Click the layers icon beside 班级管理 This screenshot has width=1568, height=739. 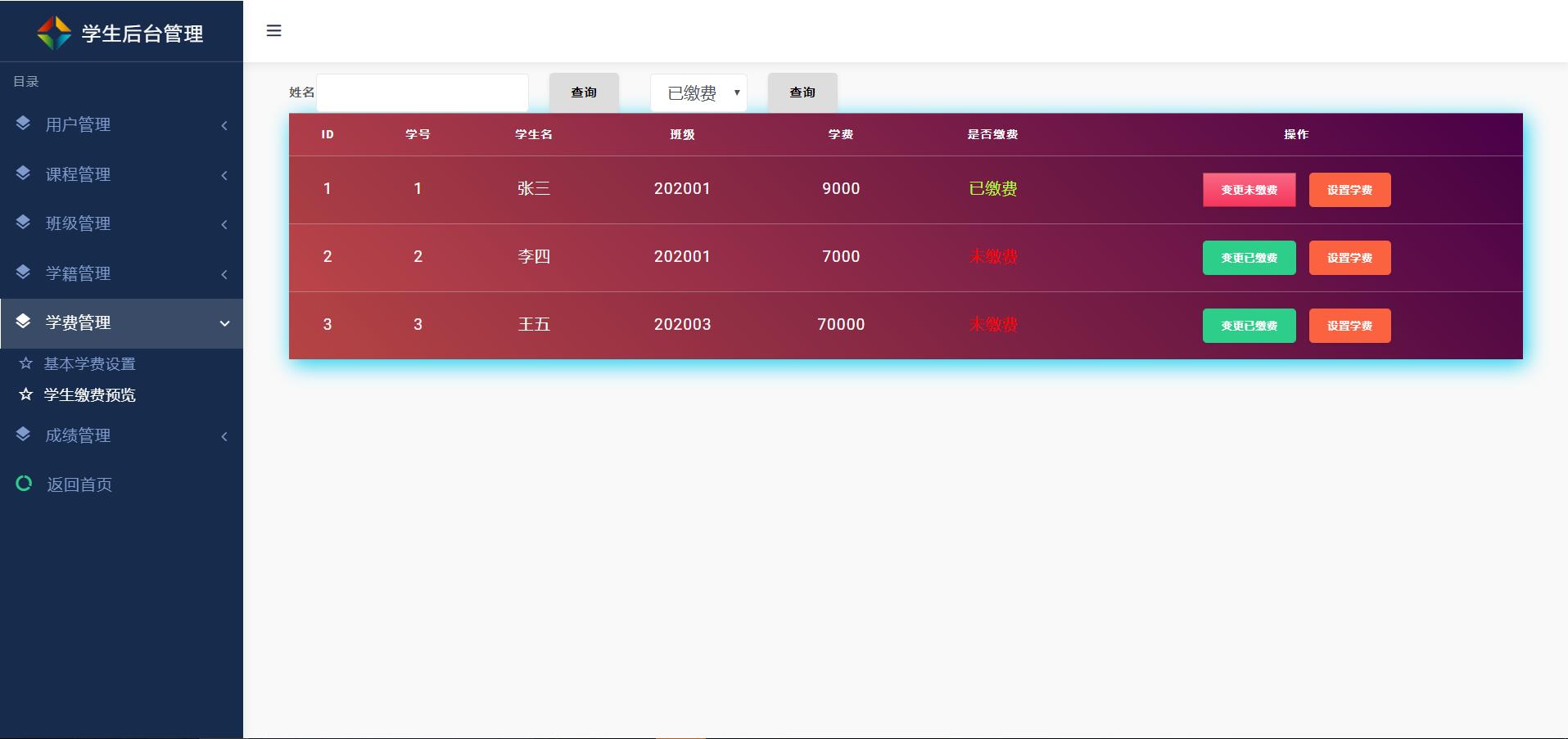[x=23, y=223]
